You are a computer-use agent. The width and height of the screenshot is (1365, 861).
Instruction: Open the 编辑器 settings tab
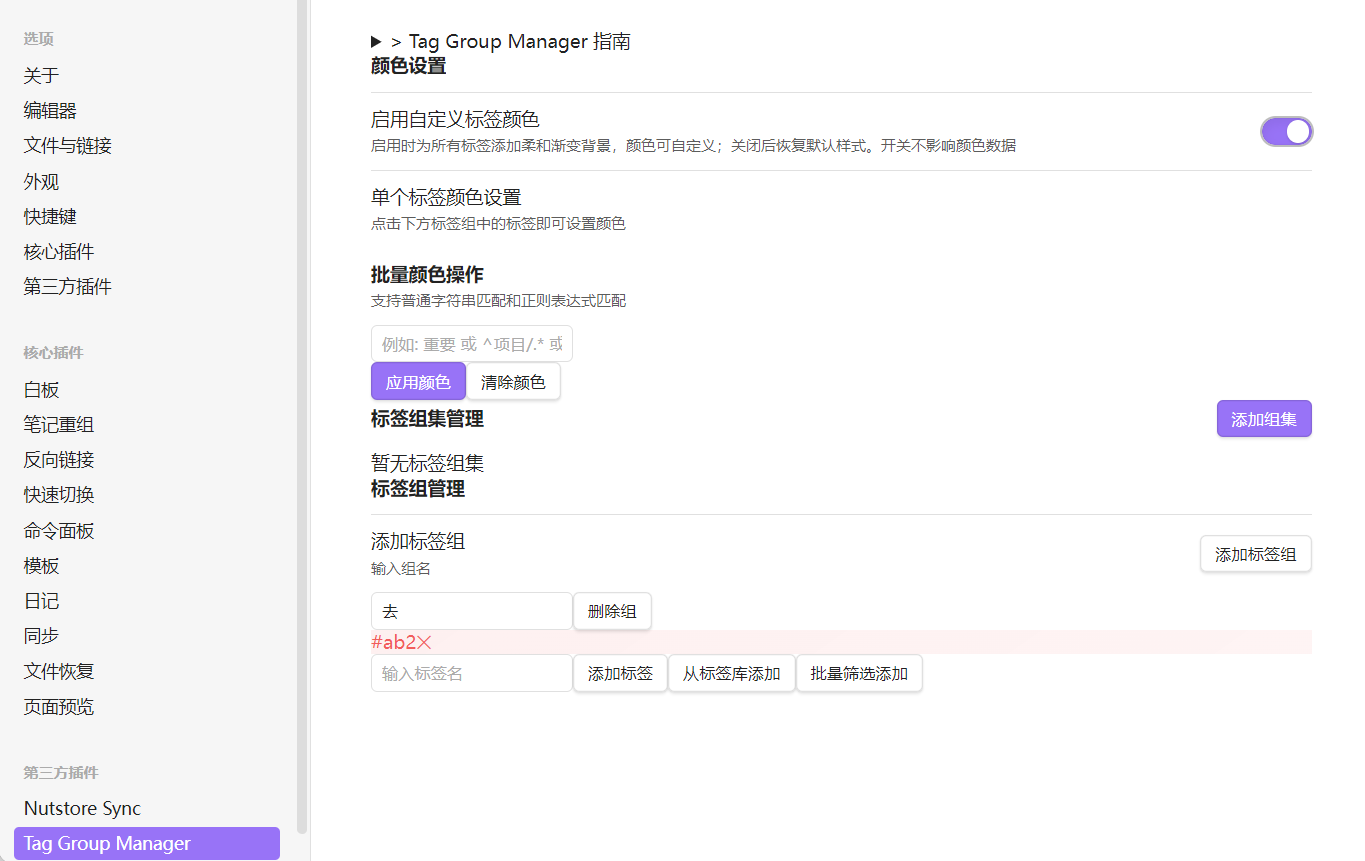[x=50, y=111]
